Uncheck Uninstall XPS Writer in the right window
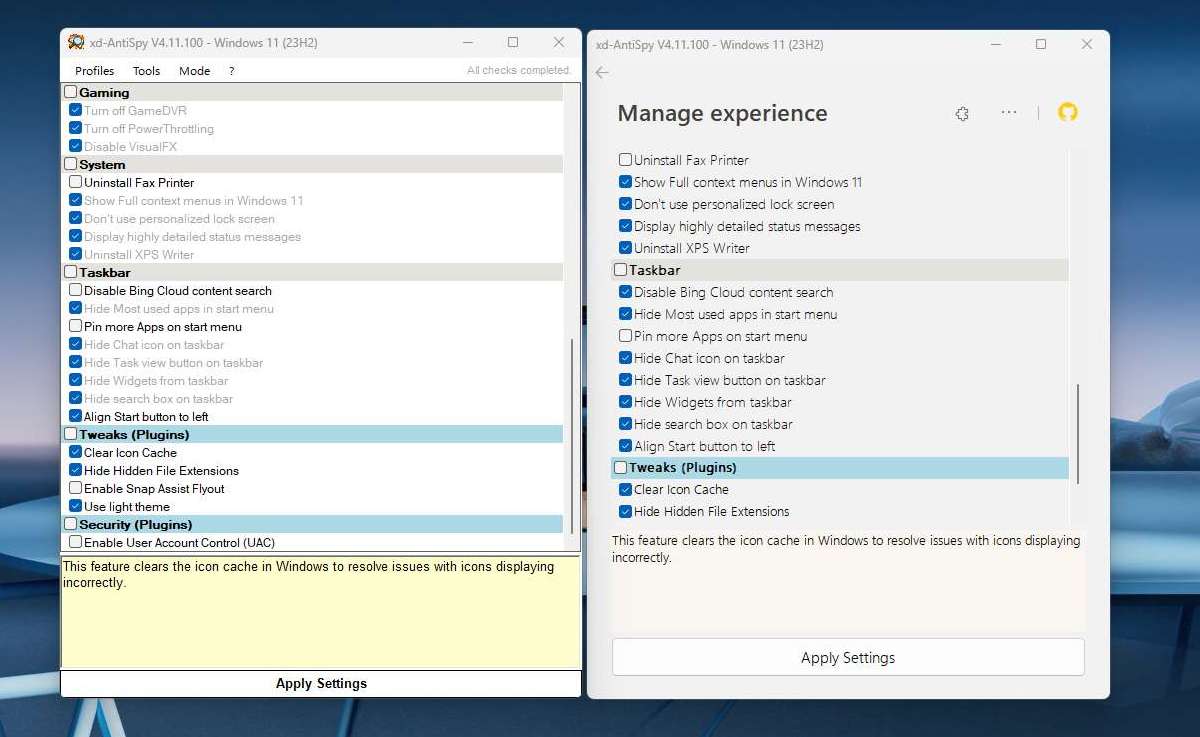Image resolution: width=1200 pixels, height=737 pixels. (625, 248)
